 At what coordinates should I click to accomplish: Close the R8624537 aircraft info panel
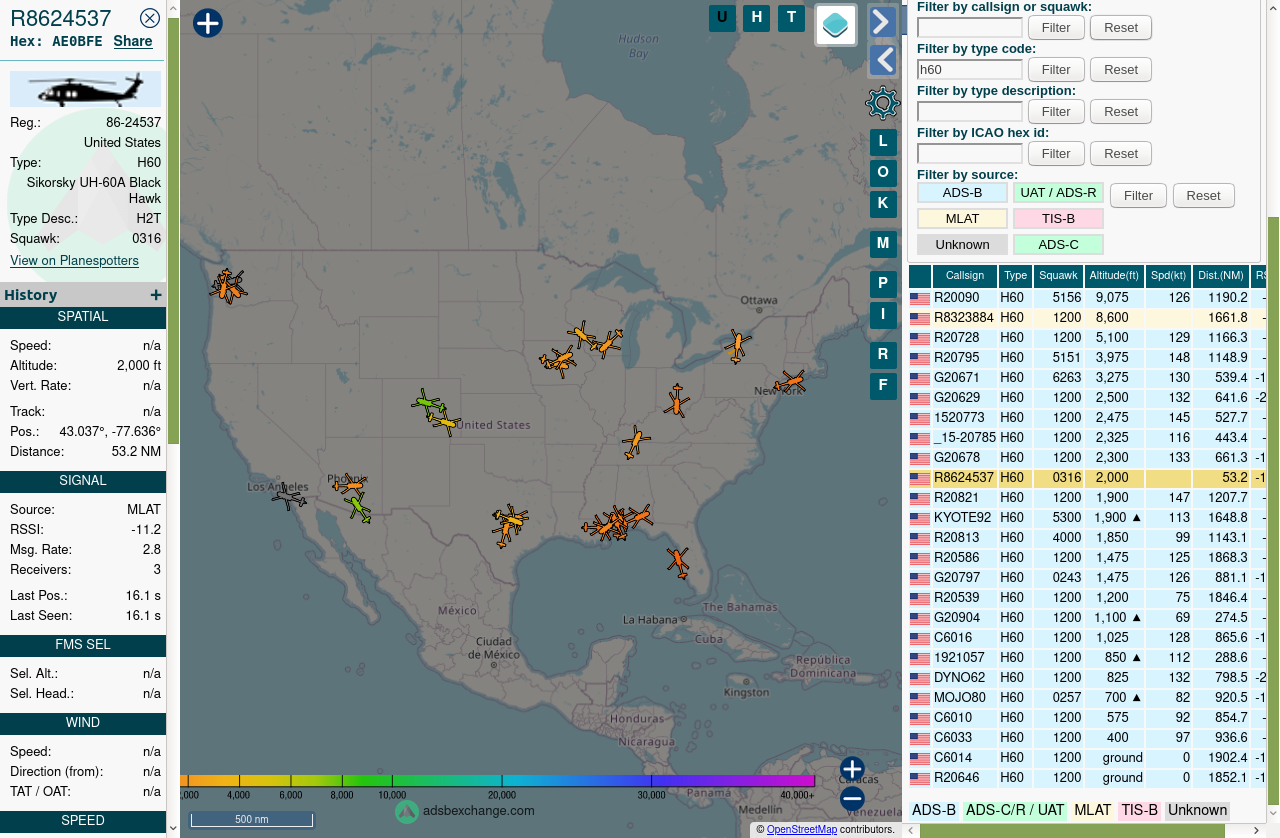[x=150, y=18]
